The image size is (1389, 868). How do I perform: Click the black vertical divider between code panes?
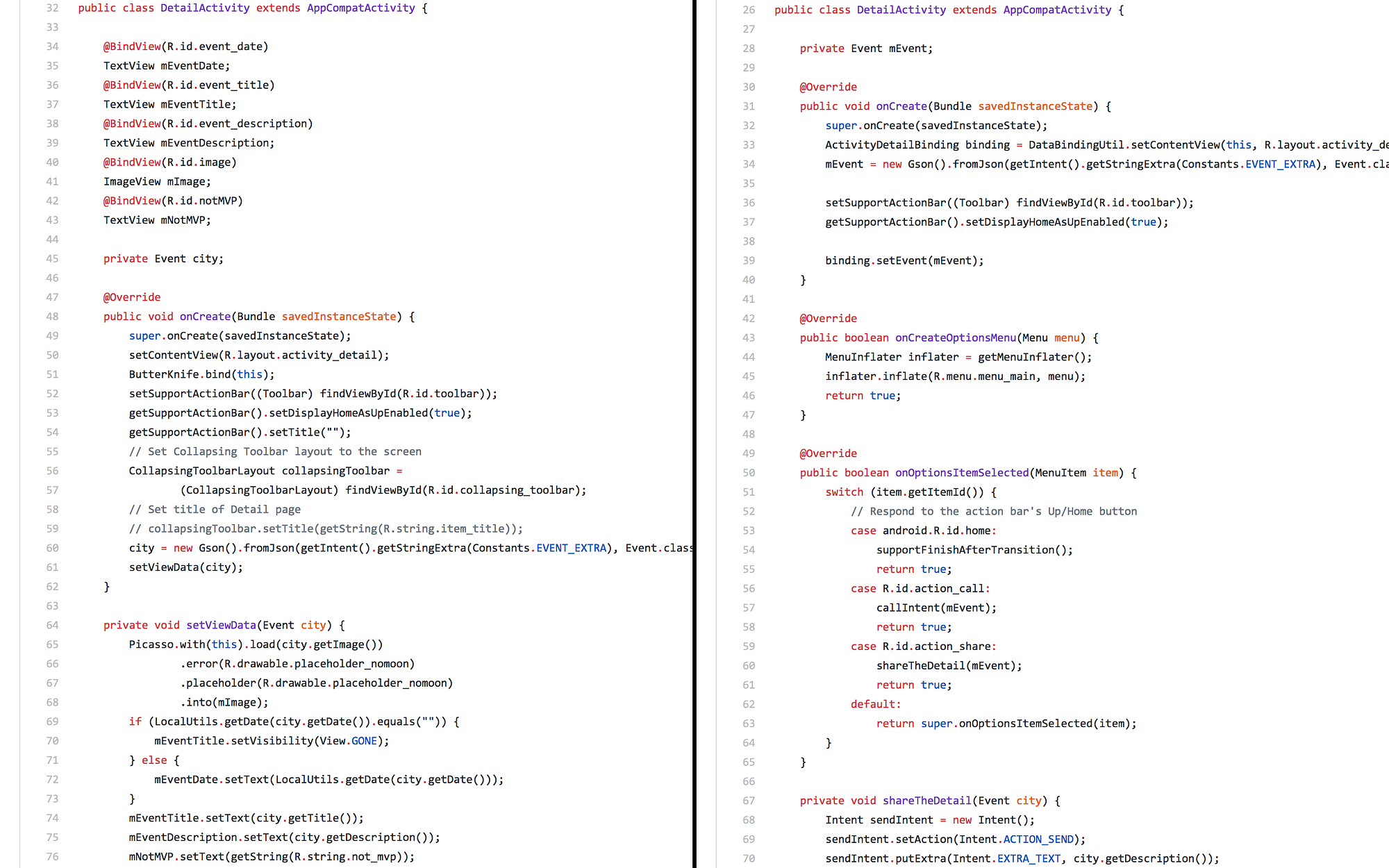[x=694, y=434]
